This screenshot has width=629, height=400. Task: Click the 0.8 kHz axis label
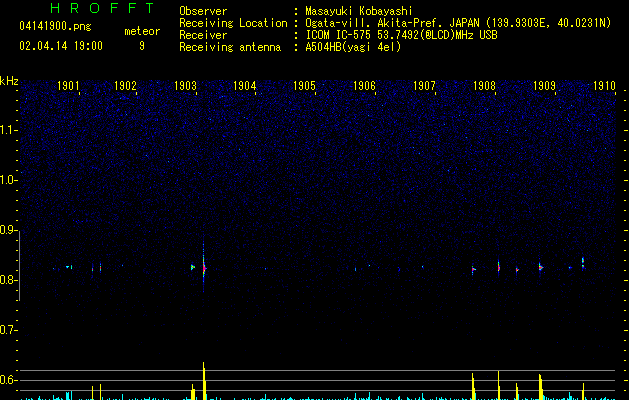coord(8,280)
